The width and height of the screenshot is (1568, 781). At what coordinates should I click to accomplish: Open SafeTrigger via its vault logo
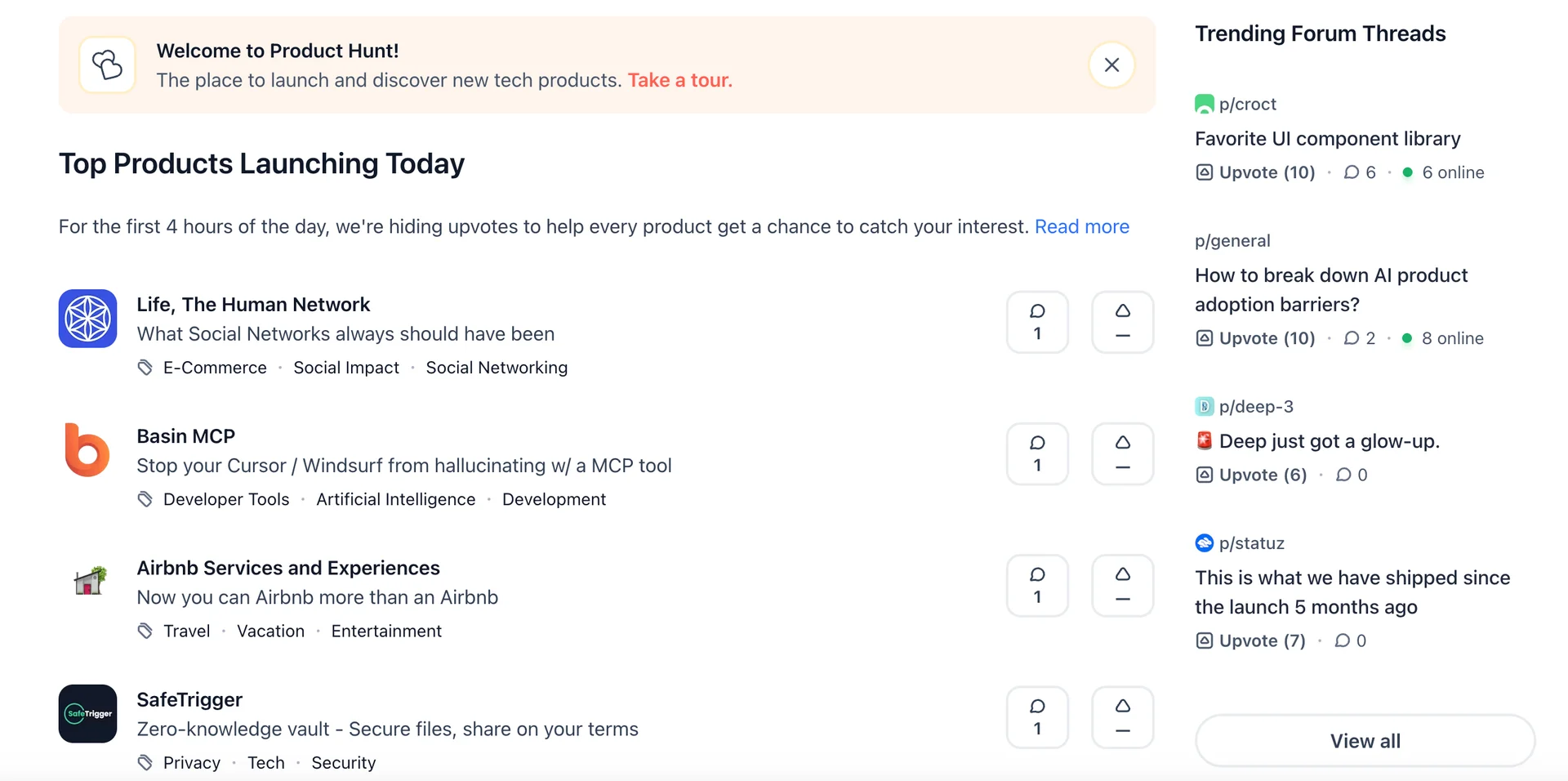pyautogui.click(x=87, y=713)
